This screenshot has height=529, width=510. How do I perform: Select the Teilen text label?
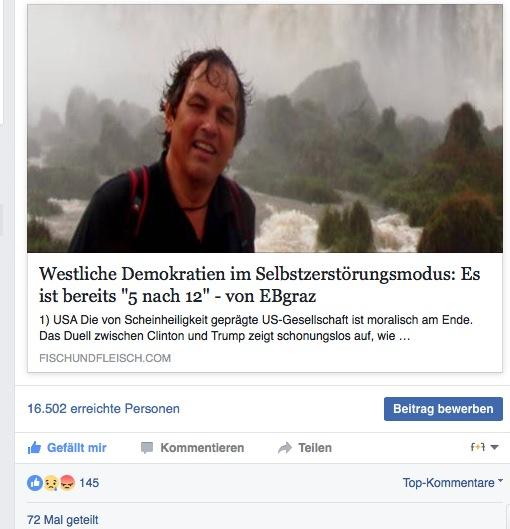315,448
